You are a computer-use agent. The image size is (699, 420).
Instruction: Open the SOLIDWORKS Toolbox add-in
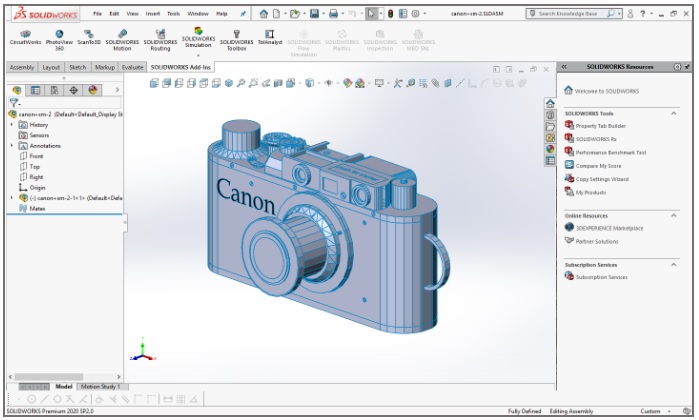click(236, 40)
